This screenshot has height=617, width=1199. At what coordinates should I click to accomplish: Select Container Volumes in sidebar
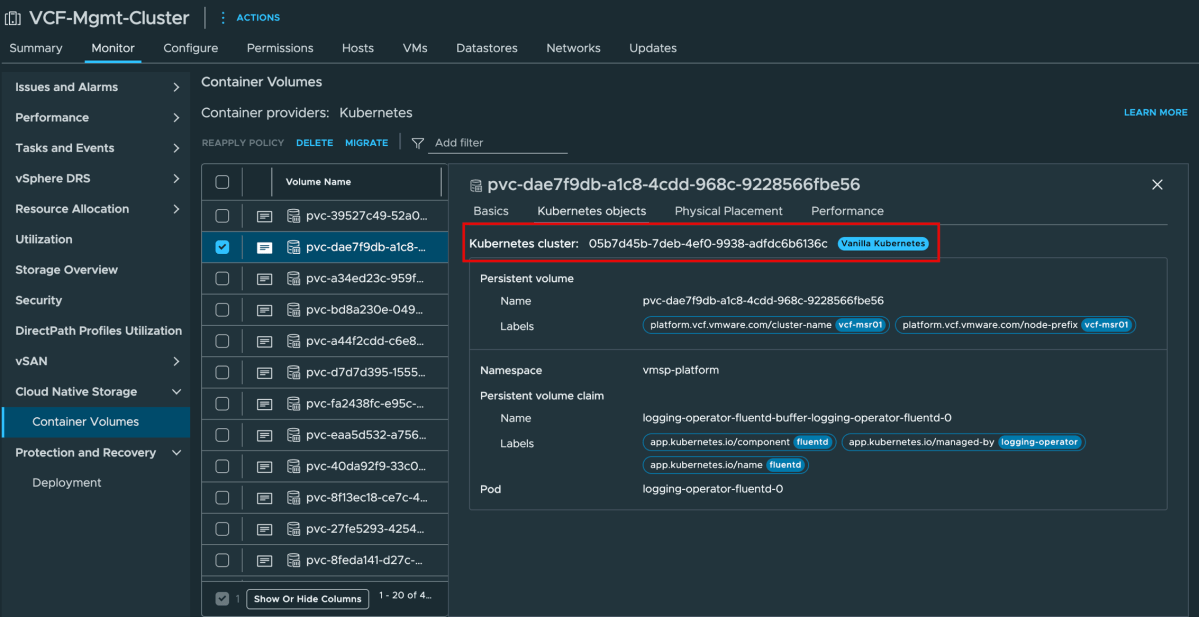(95, 422)
